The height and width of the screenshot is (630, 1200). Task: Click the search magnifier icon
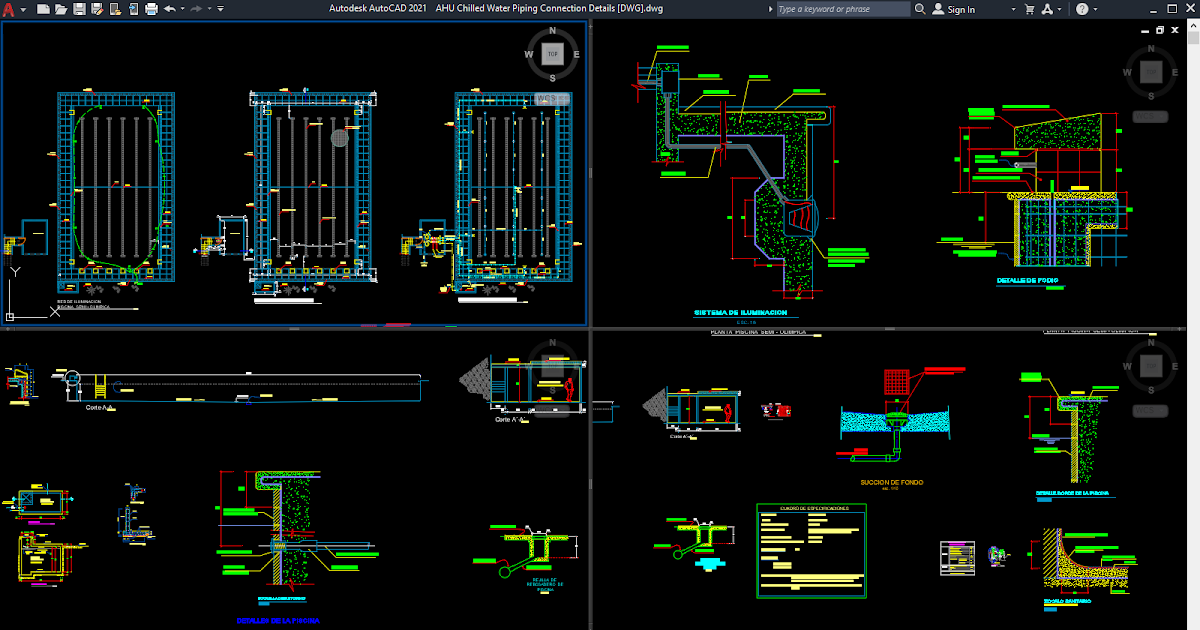(919, 8)
